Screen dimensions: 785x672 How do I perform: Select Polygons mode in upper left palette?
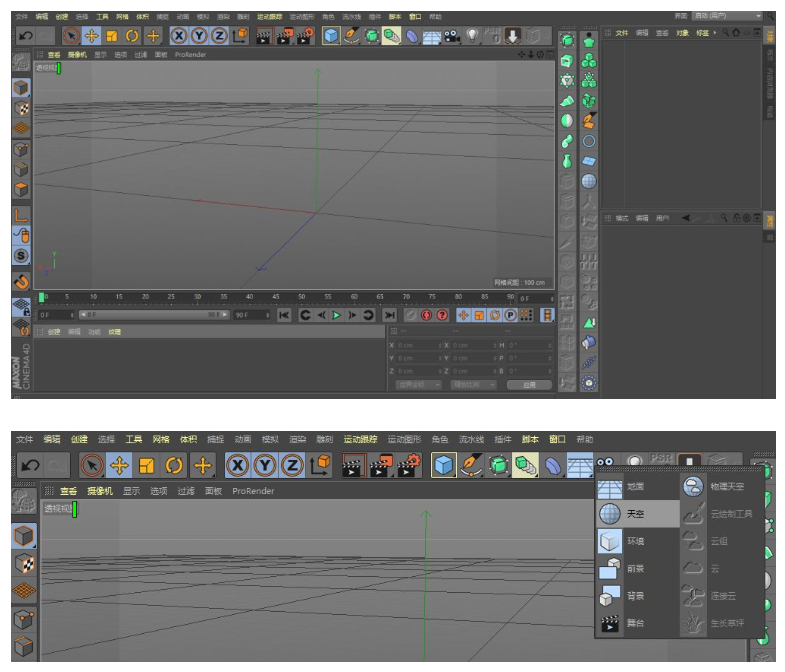coord(21,190)
